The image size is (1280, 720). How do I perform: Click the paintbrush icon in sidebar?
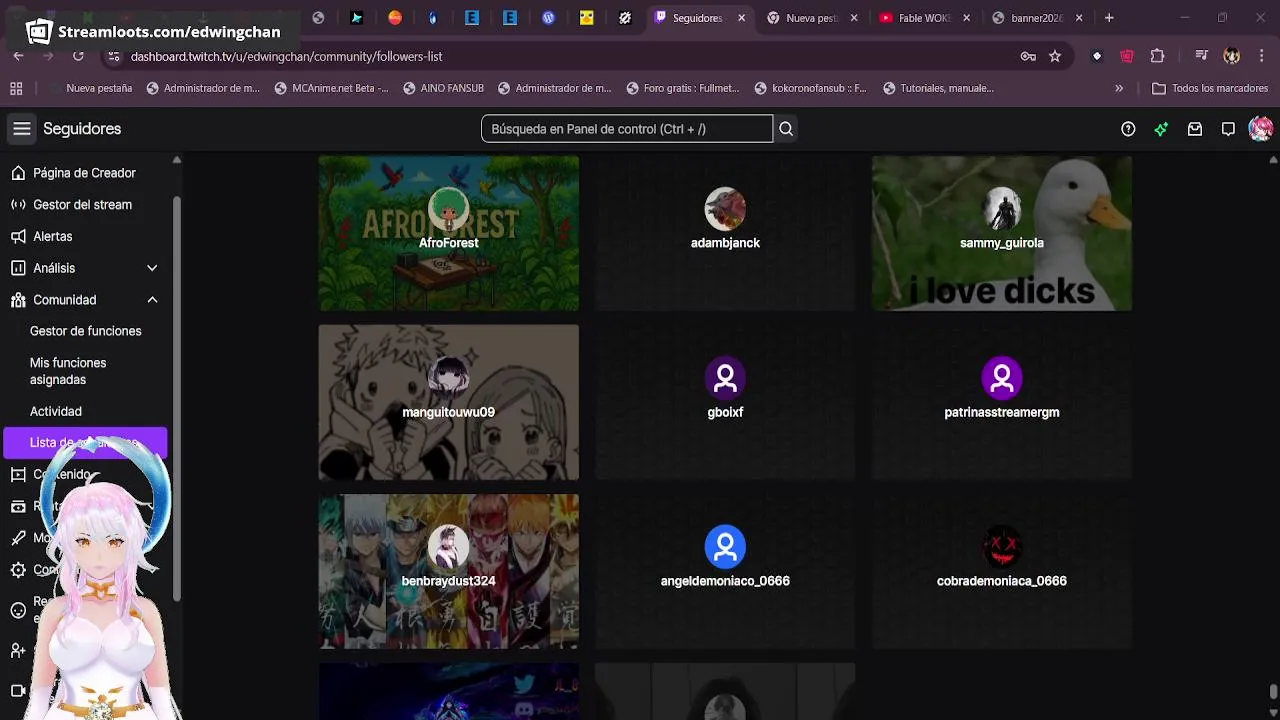18,538
